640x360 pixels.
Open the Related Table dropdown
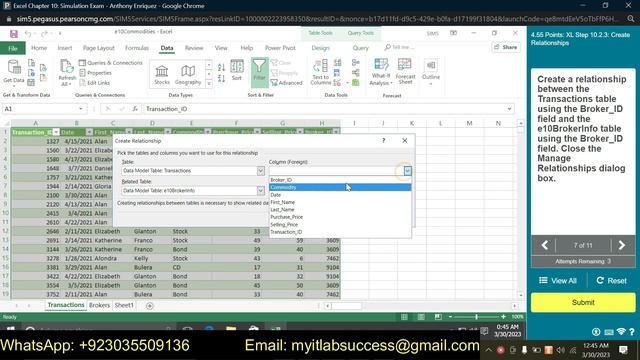click(x=260, y=190)
